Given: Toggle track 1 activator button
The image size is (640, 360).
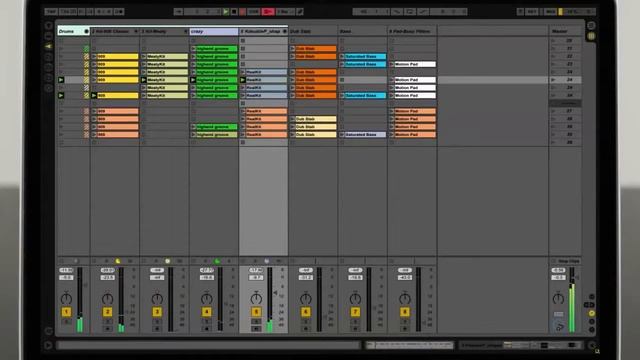Looking at the screenshot, I should pos(66,312).
